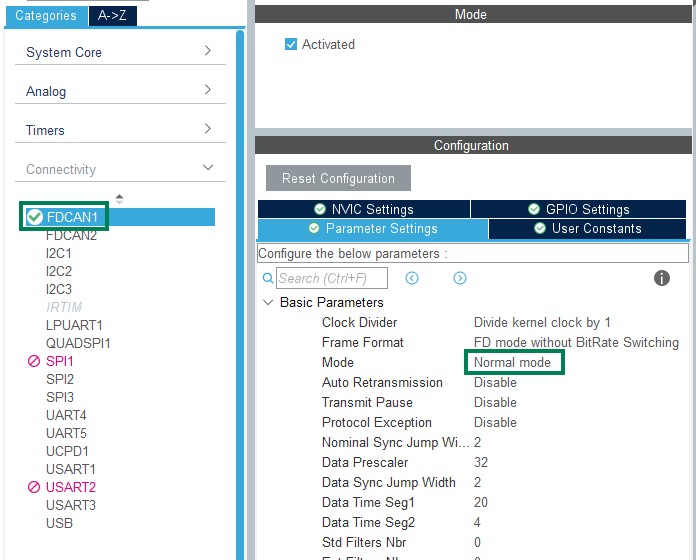
Task: Click the categories panel vertical scrollbar
Action: (240, 293)
